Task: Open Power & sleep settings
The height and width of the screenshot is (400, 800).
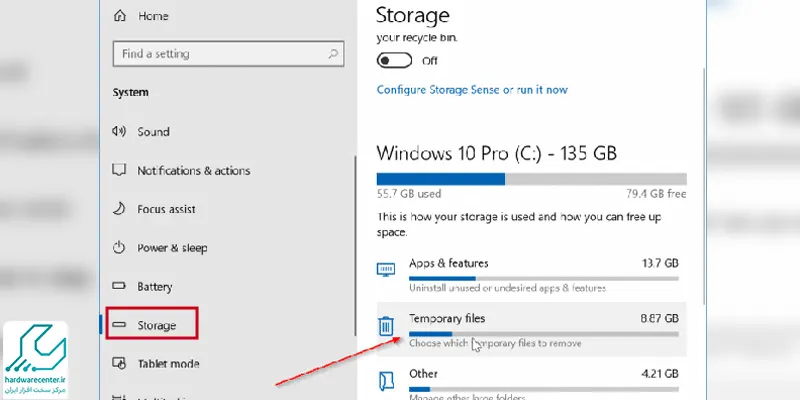Action: pos(172,248)
